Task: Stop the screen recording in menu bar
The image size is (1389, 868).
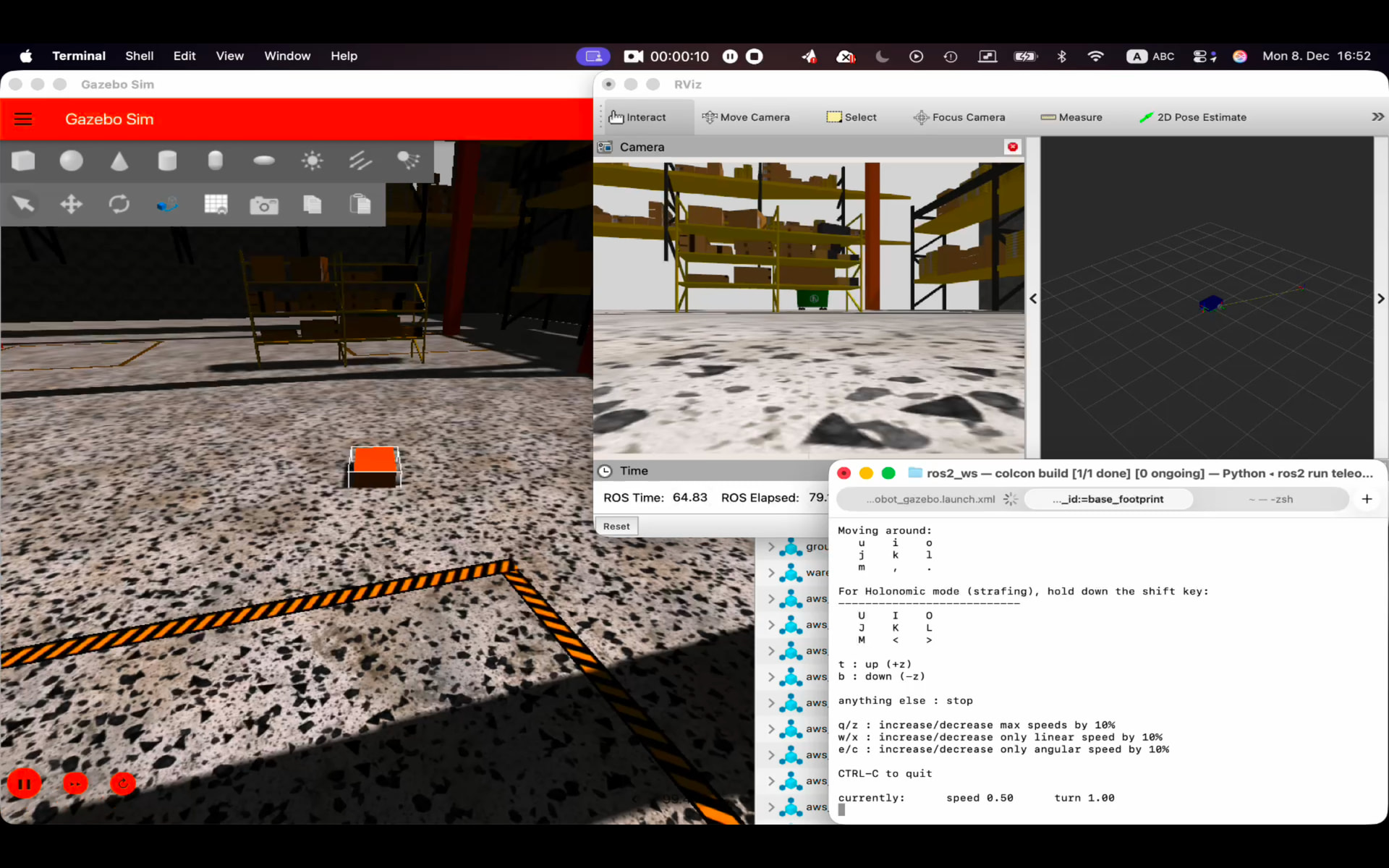Action: click(755, 56)
